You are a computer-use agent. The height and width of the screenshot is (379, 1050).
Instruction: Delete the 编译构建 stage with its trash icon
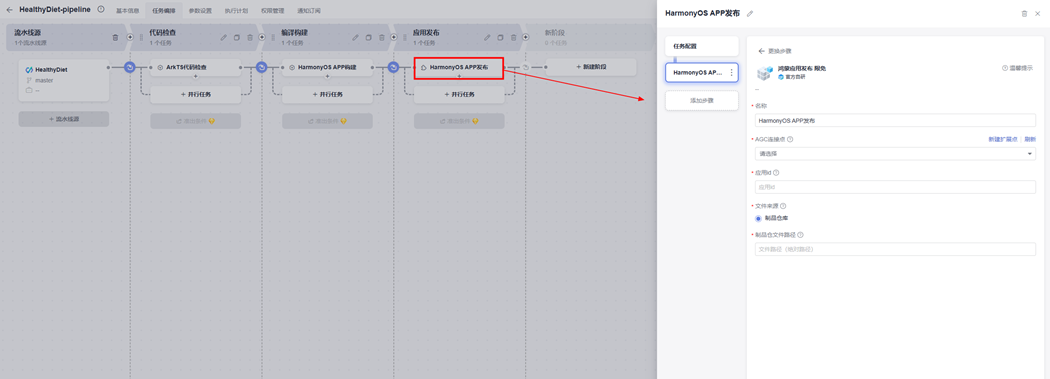click(382, 37)
